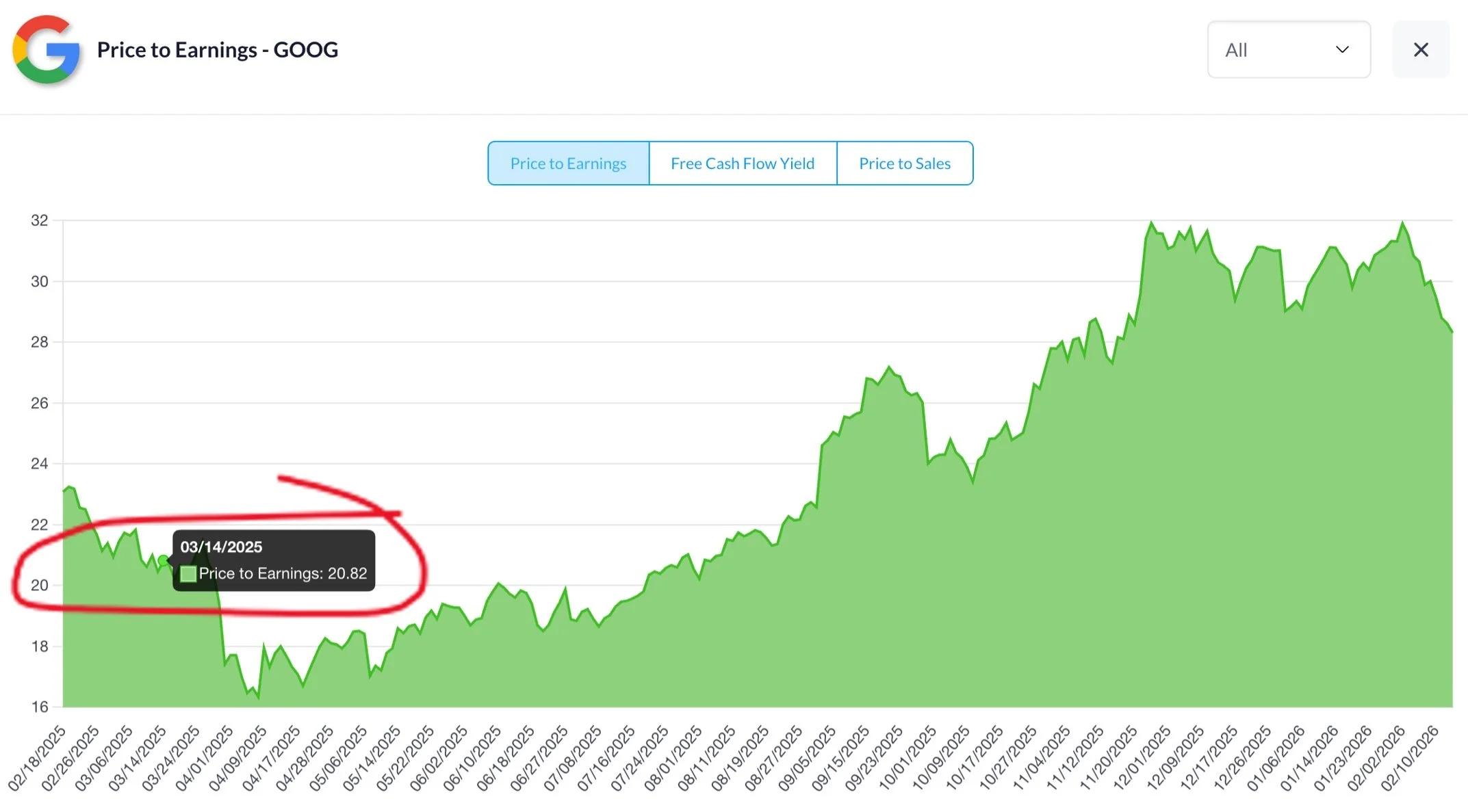Click the 02/18/2025 x-axis date label

pyautogui.click(x=38, y=758)
